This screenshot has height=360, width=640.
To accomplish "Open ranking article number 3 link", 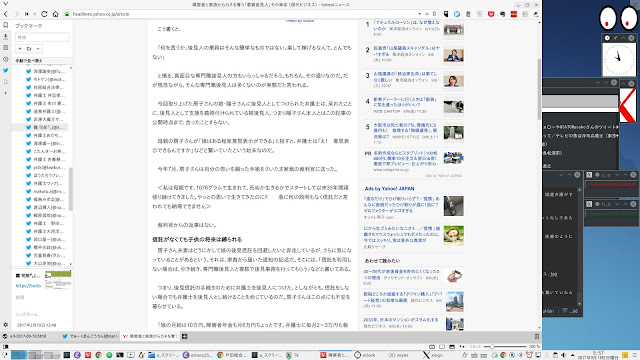I will click(405, 76).
